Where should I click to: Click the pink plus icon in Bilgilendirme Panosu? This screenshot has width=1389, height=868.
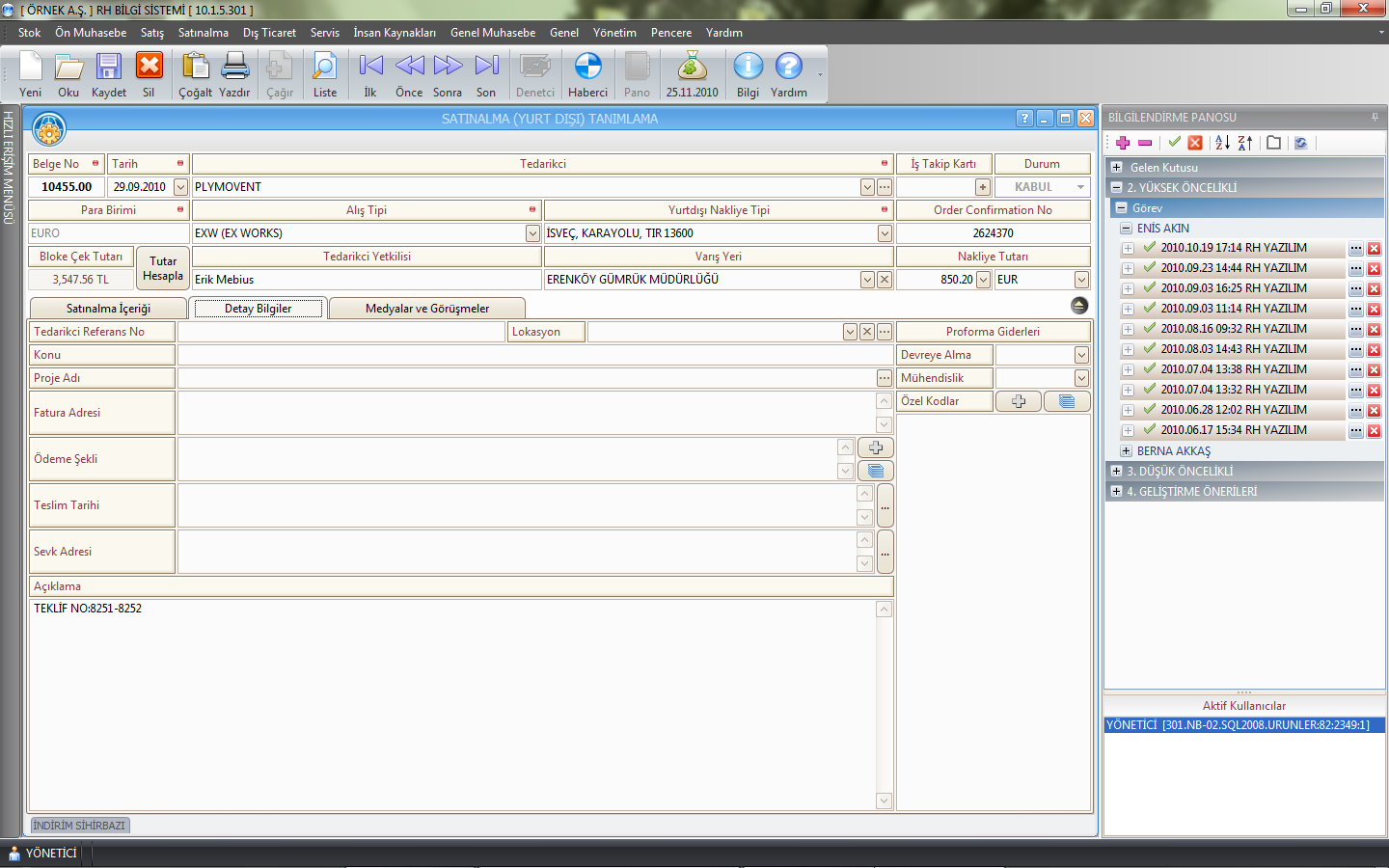coord(1123,143)
